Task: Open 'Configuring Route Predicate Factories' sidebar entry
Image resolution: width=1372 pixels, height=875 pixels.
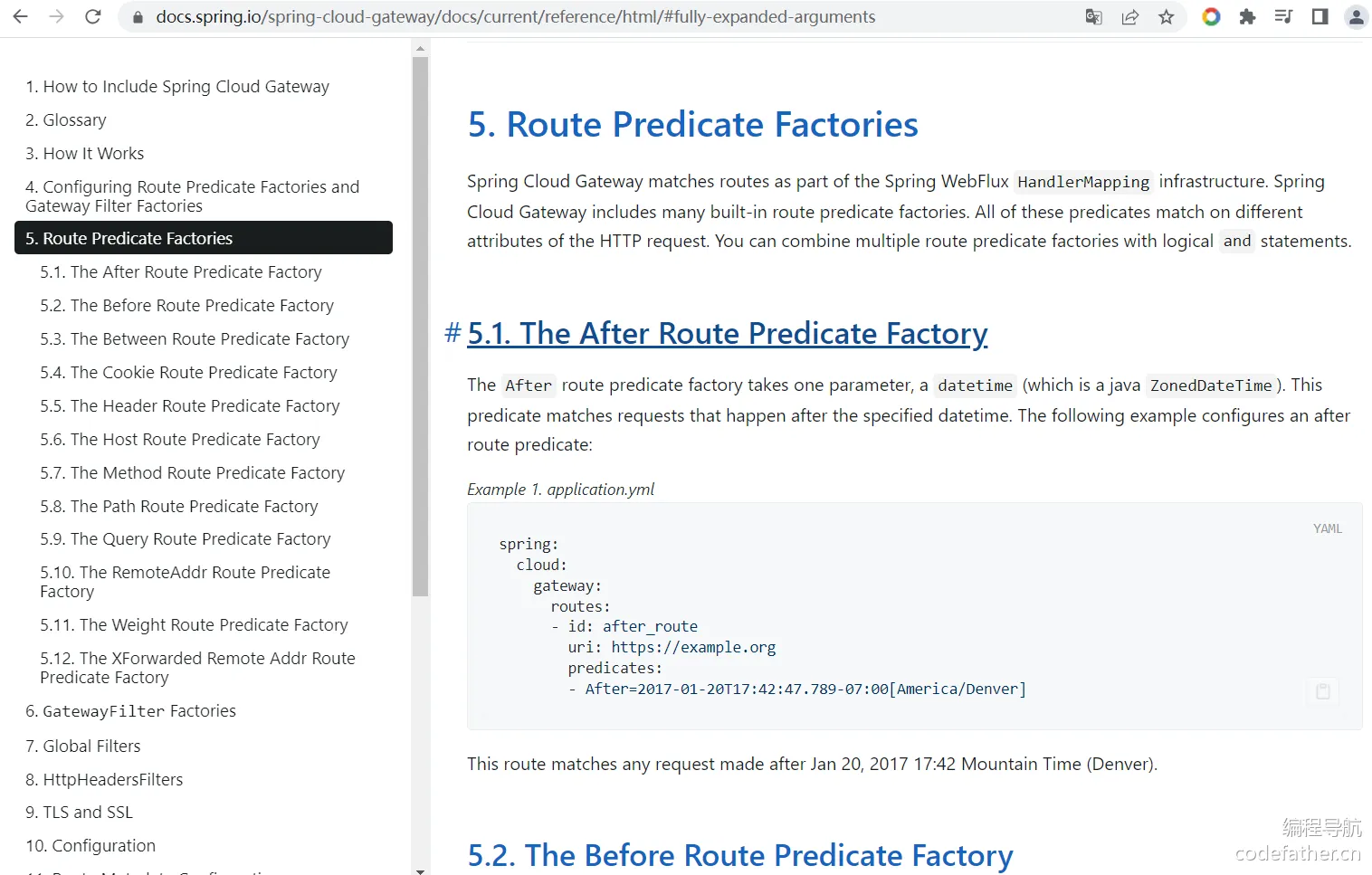Action: pyautogui.click(x=193, y=196)
